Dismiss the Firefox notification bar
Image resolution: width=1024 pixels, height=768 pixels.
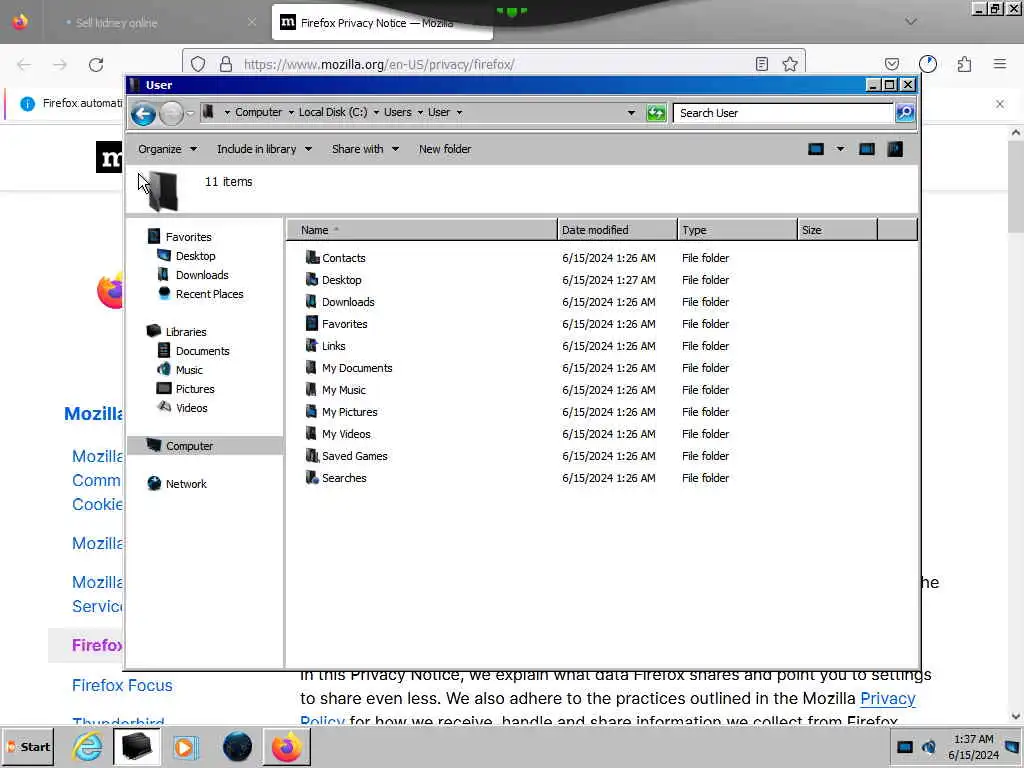999,104
